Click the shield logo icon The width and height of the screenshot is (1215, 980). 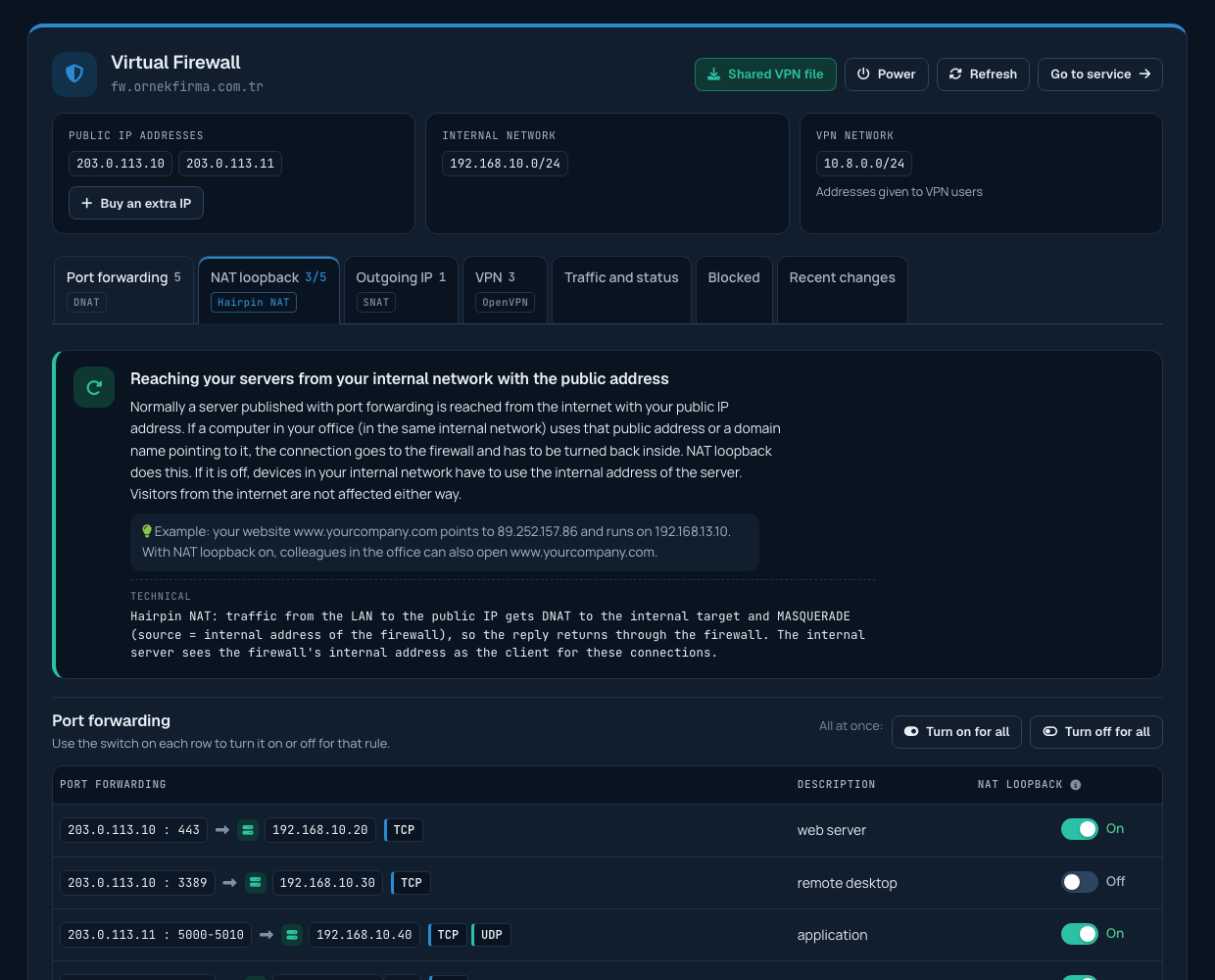point(74,73)
